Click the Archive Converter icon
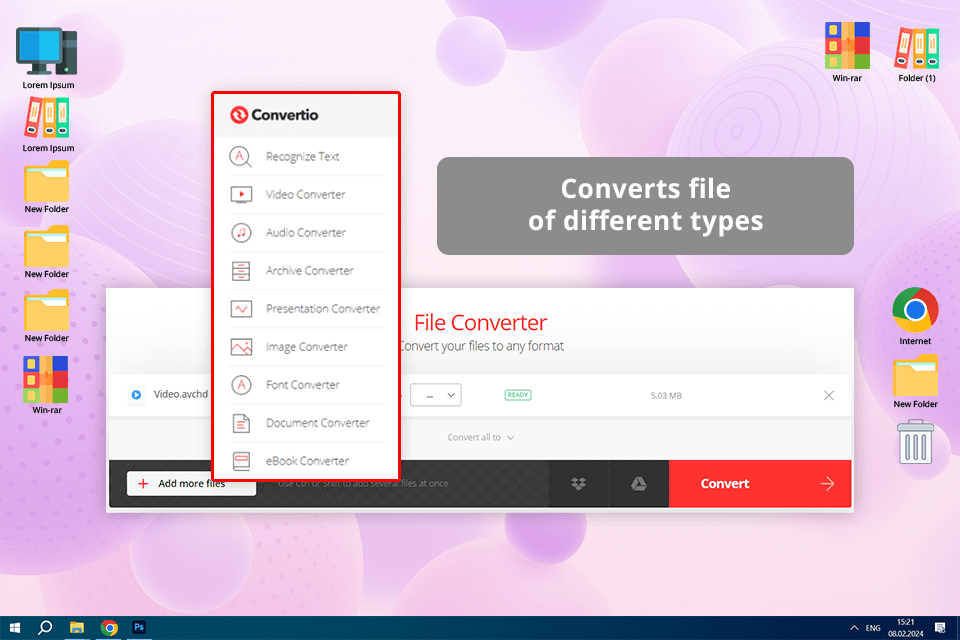The height and width of the screenshot is (640, 960). 241,271
